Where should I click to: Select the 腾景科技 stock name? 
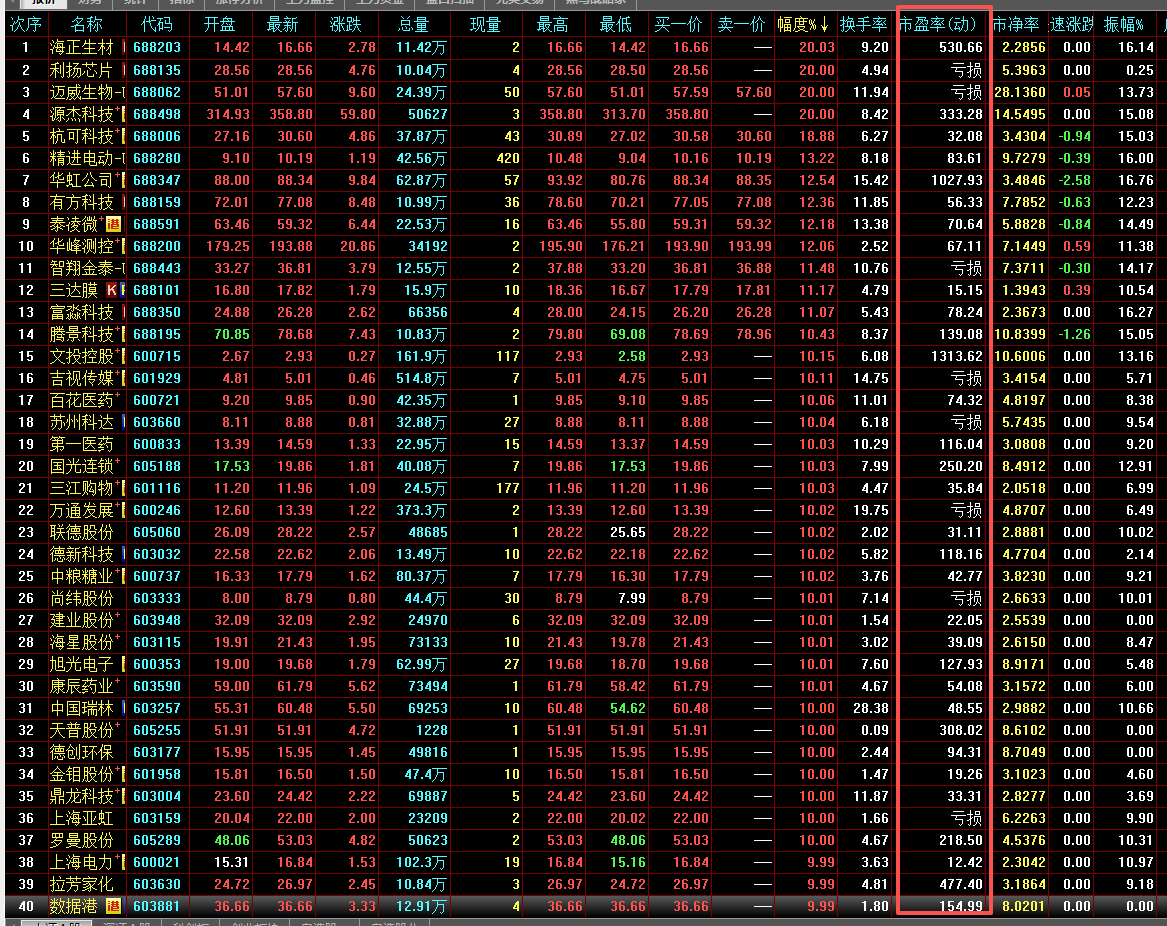pyautogui.click(x=82, y=334)
